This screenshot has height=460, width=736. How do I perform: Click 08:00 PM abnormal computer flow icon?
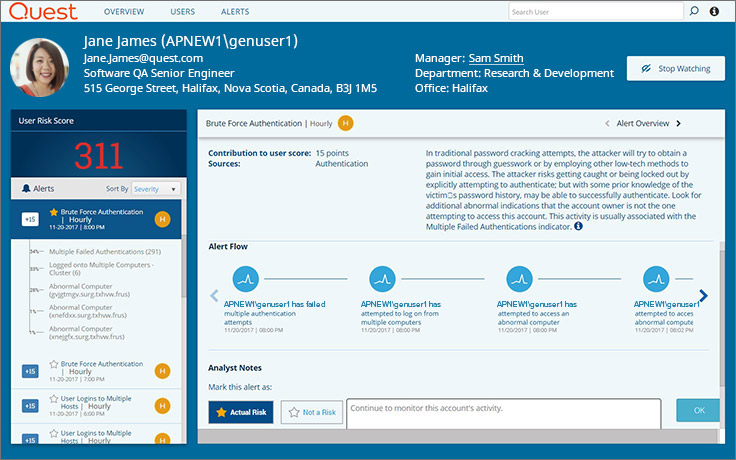coord(519,279)
